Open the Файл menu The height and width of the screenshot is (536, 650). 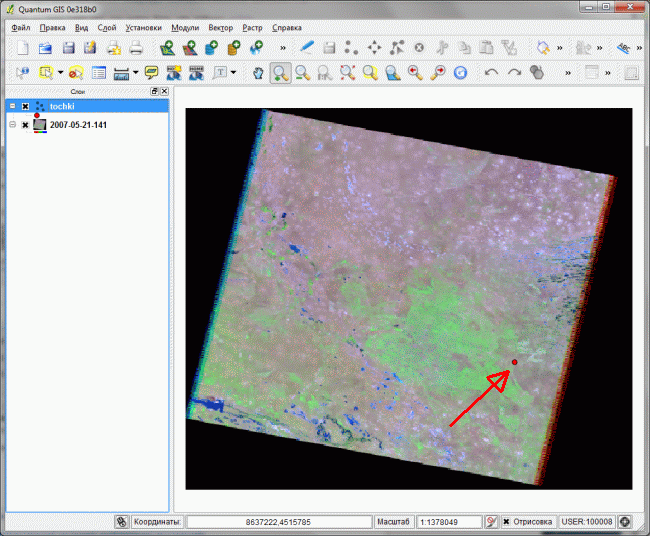click(21, 28)
